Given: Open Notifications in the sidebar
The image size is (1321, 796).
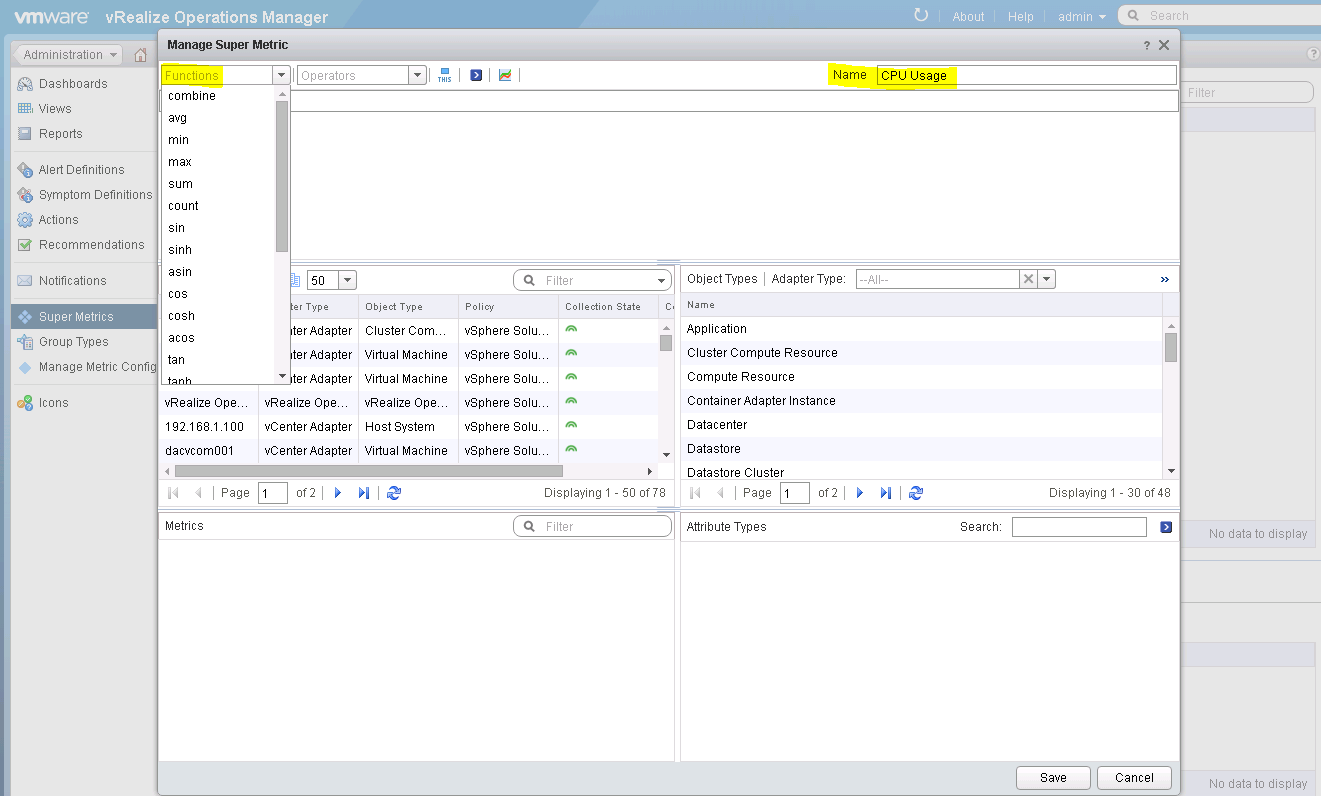Looking at the screenshot, I should click(x=72, y=281).
